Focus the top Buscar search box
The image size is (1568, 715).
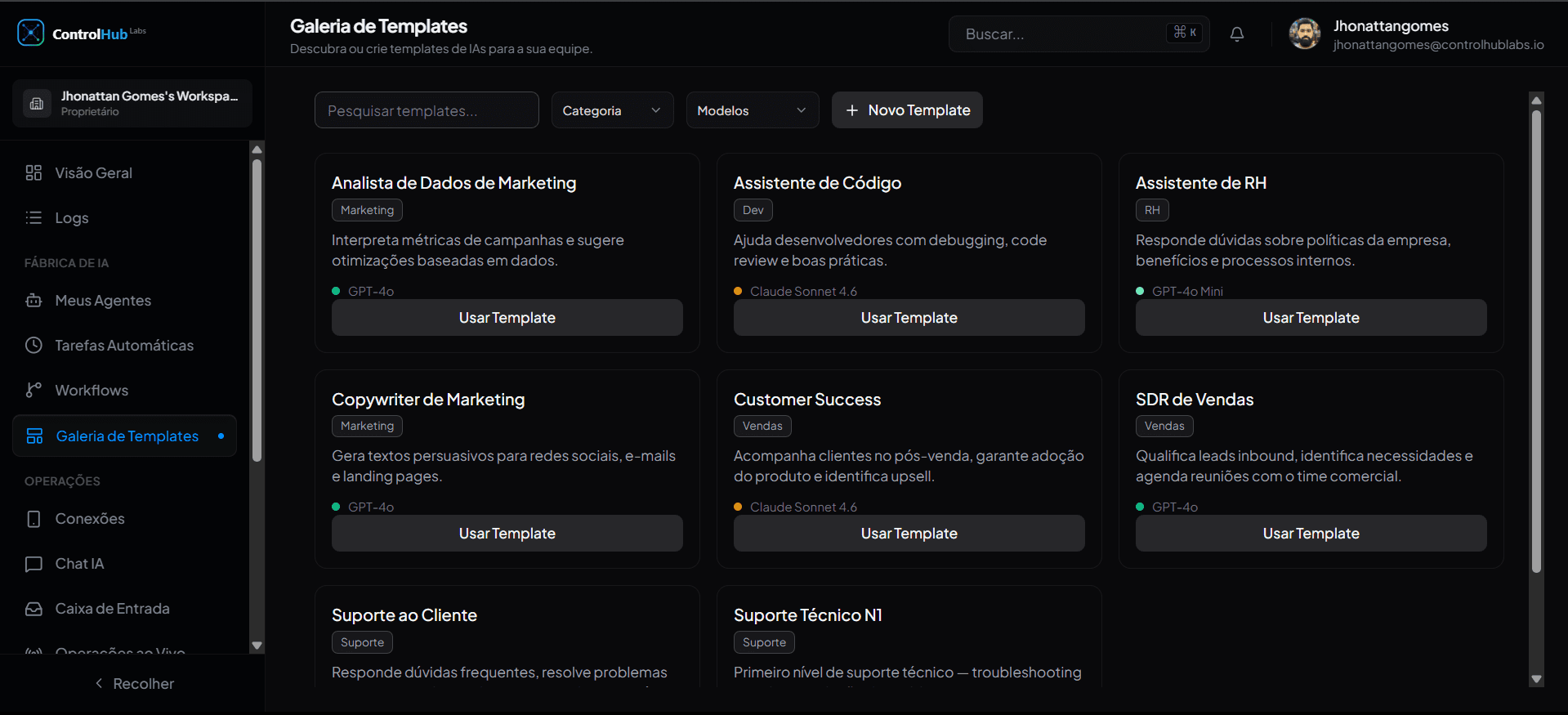coord(1079,34)
